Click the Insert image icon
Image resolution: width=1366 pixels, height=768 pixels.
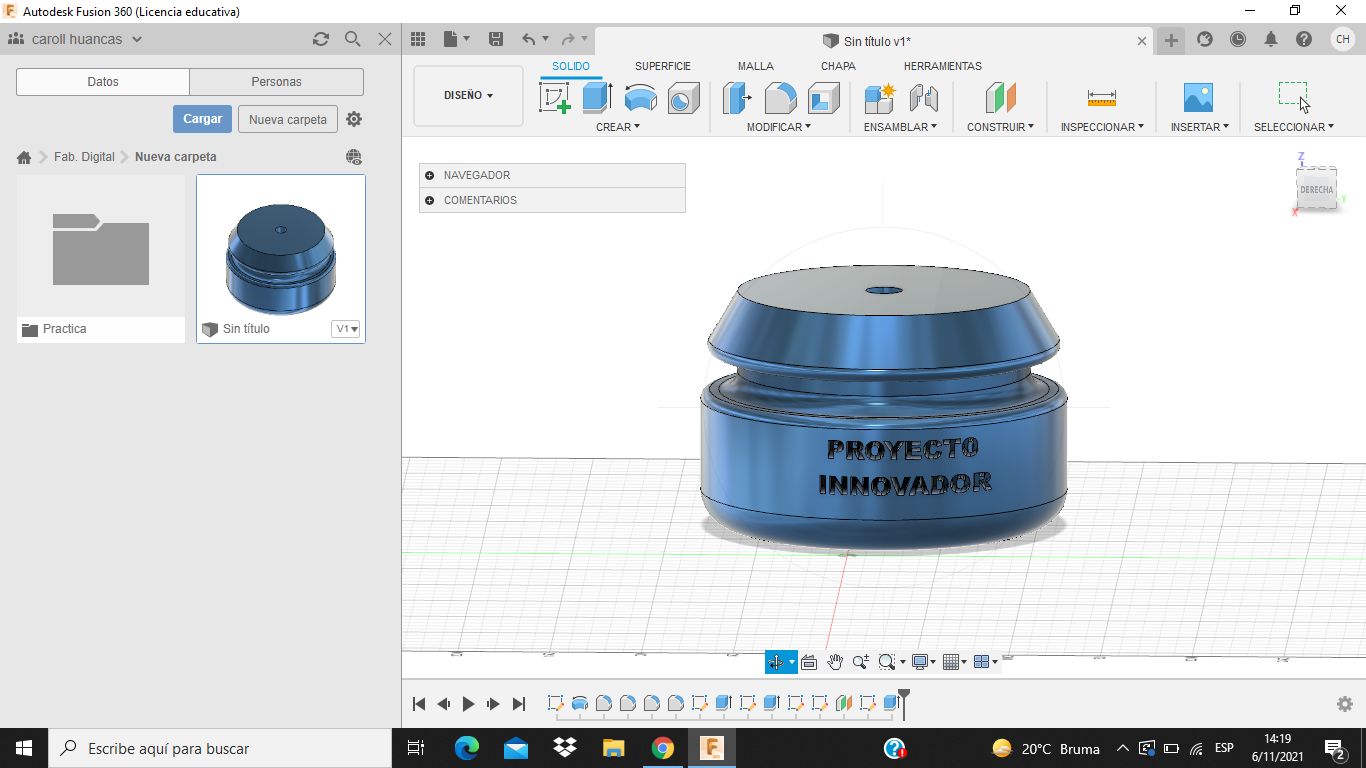(1197, 98)
